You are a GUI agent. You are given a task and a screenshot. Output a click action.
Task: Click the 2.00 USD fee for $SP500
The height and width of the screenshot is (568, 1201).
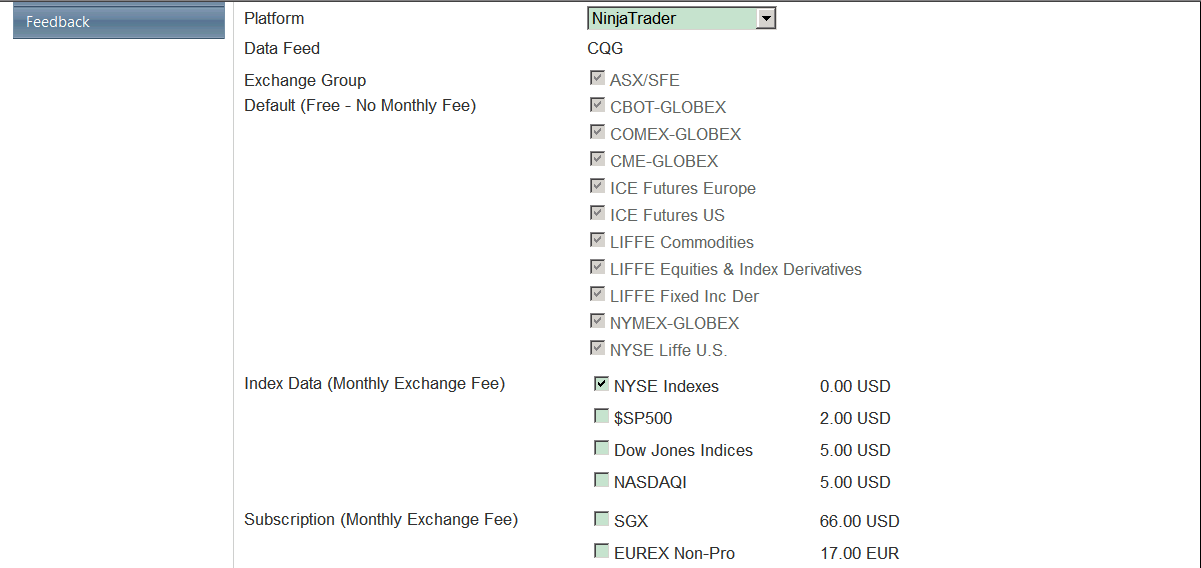855,419
